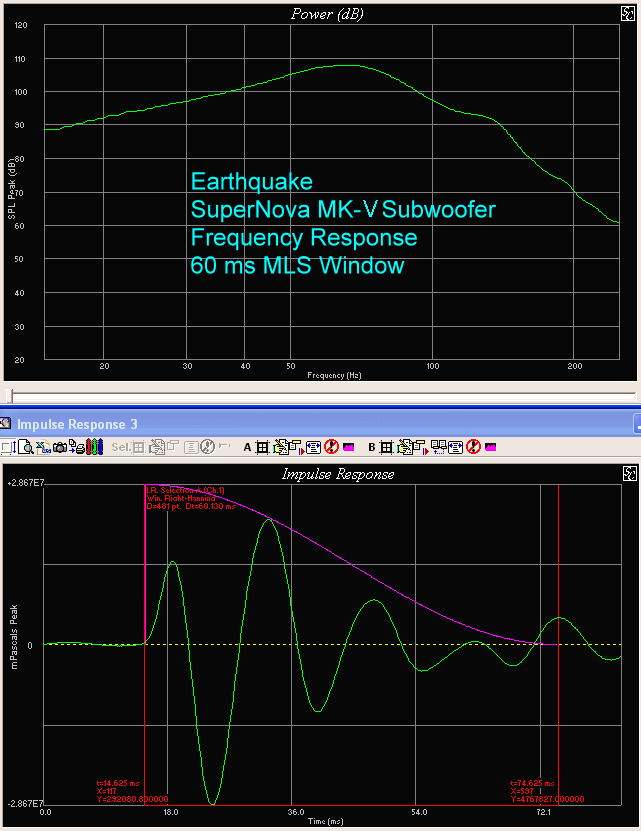
Task: Click selection A flag marker icon
Action: (x=296, y=448)
